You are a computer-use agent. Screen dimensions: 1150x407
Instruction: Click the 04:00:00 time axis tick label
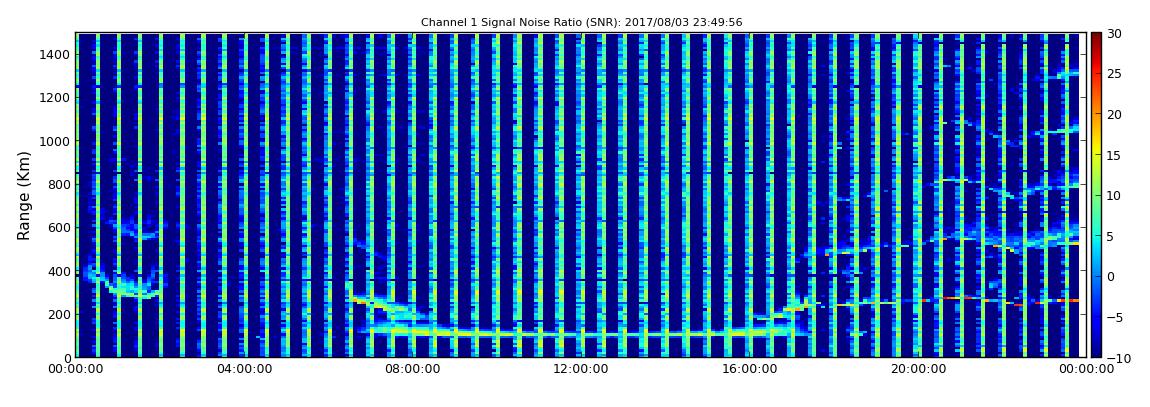pos(244,369)
